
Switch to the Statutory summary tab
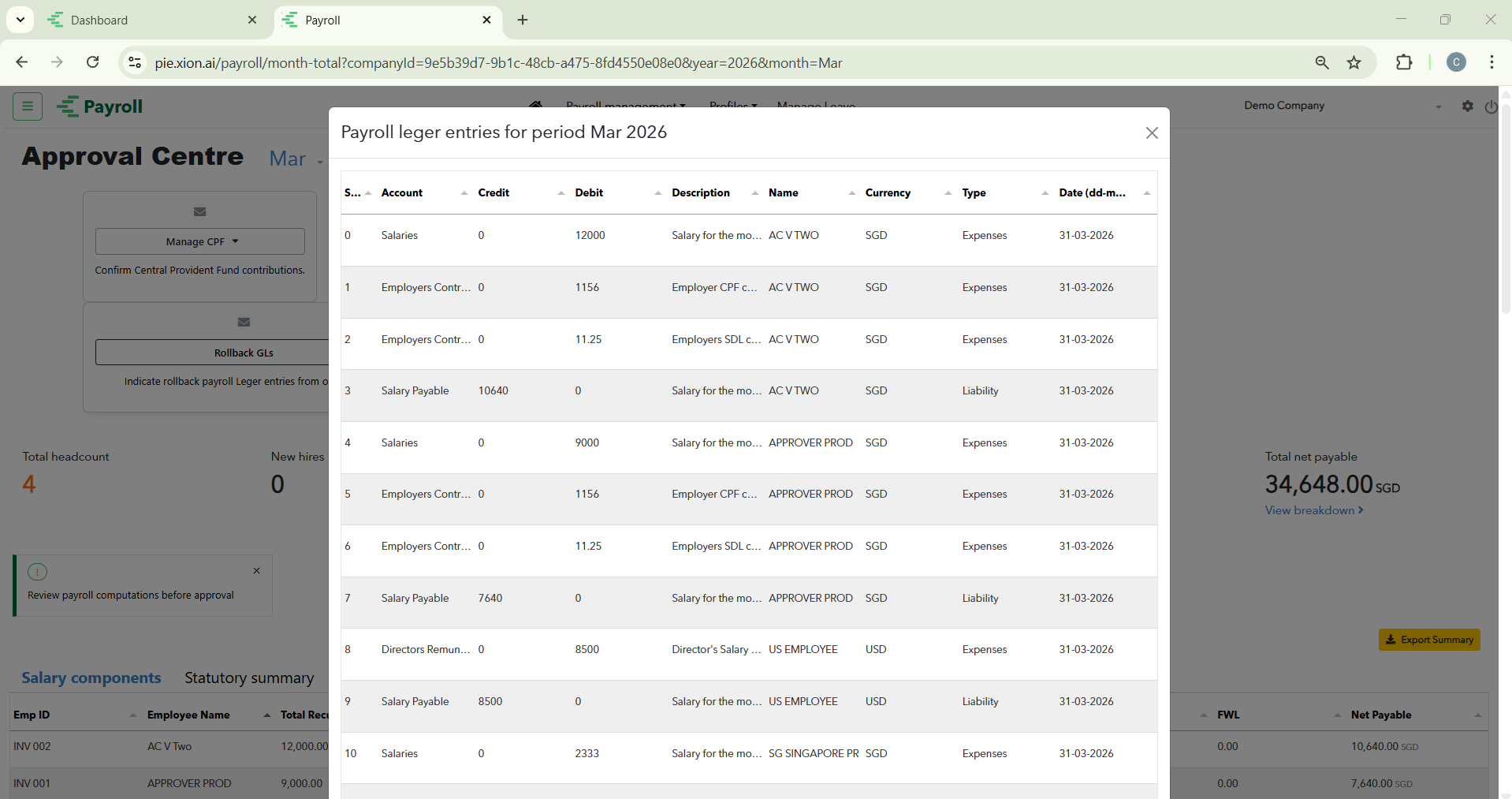click(x=249, y=678)
